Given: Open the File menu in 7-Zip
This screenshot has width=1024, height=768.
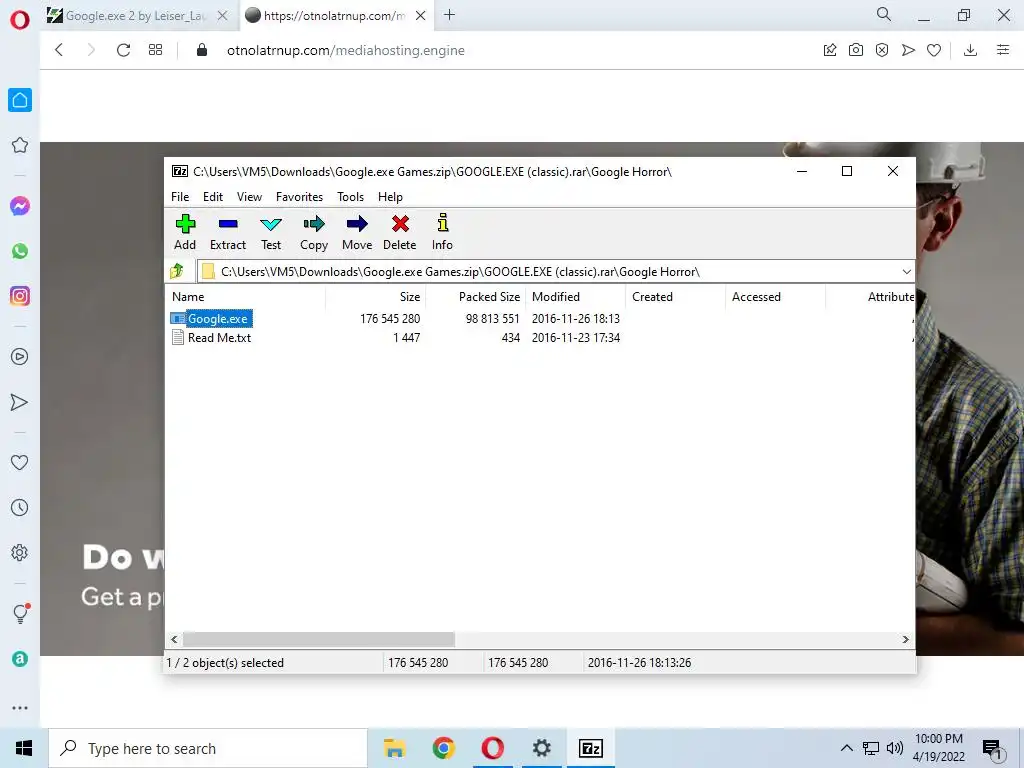Looking at the screenshot, I should click(180, 197).
